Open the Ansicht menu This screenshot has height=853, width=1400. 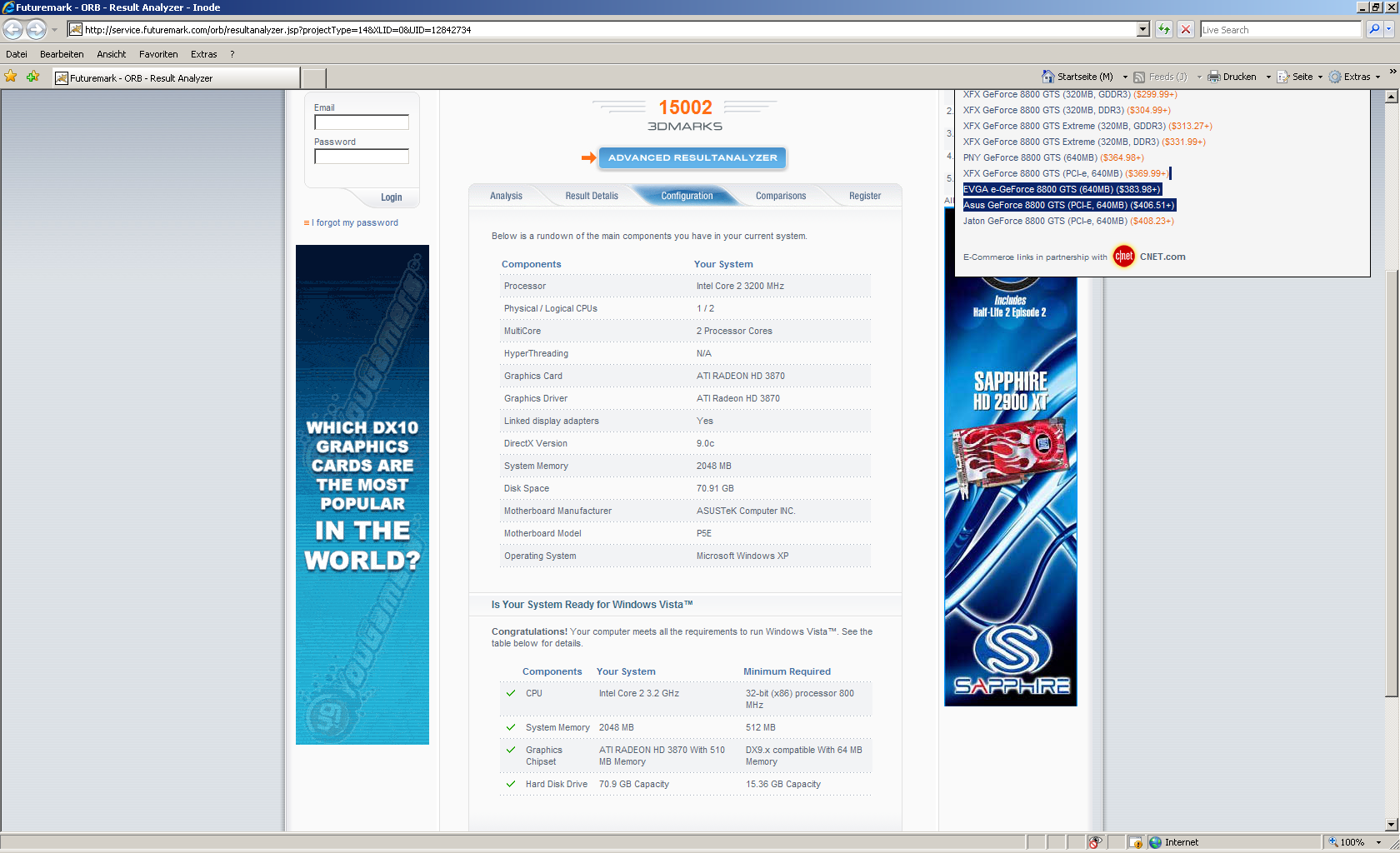tap(112, 54)
